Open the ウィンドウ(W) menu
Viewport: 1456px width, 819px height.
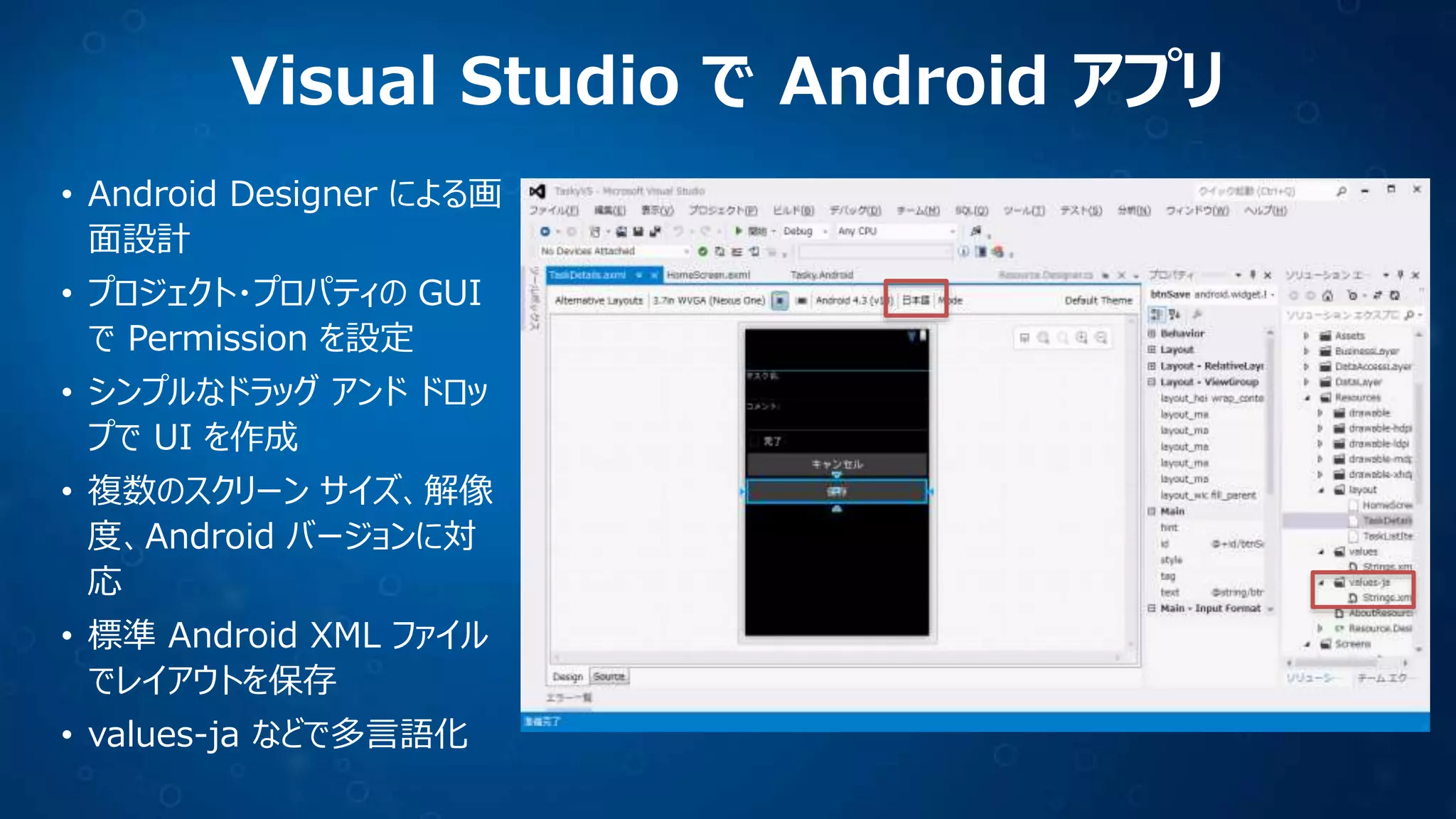point(1197,211)
